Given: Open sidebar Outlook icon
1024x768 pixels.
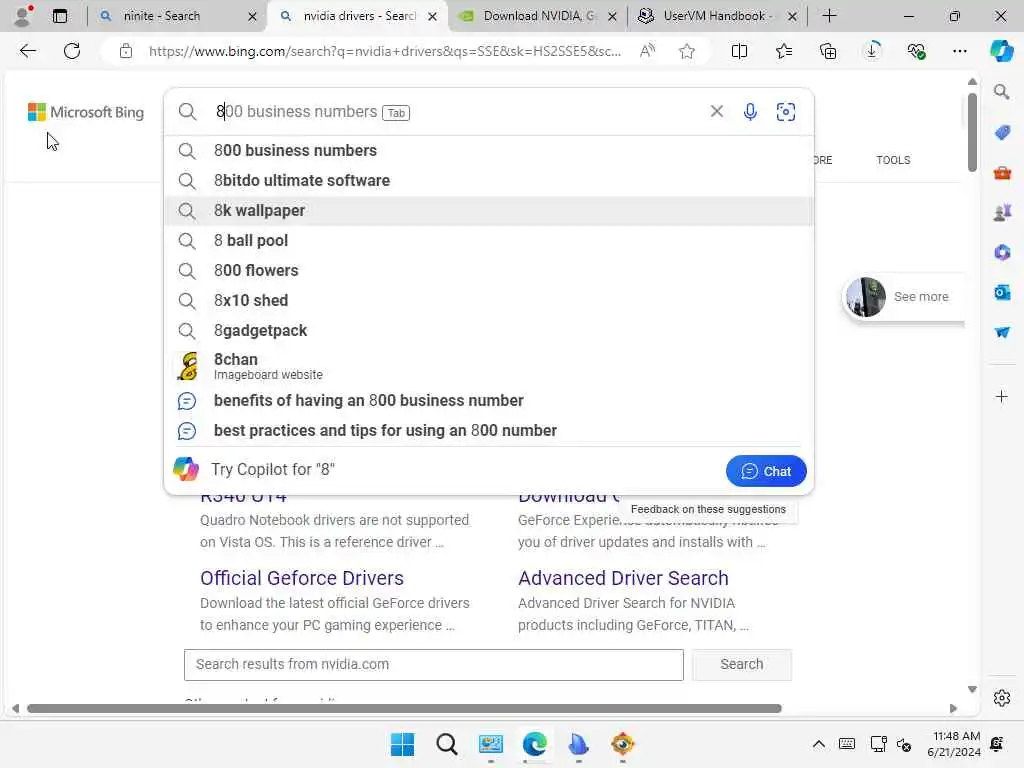Looking at the screenshot, I should coord(1002,293).
